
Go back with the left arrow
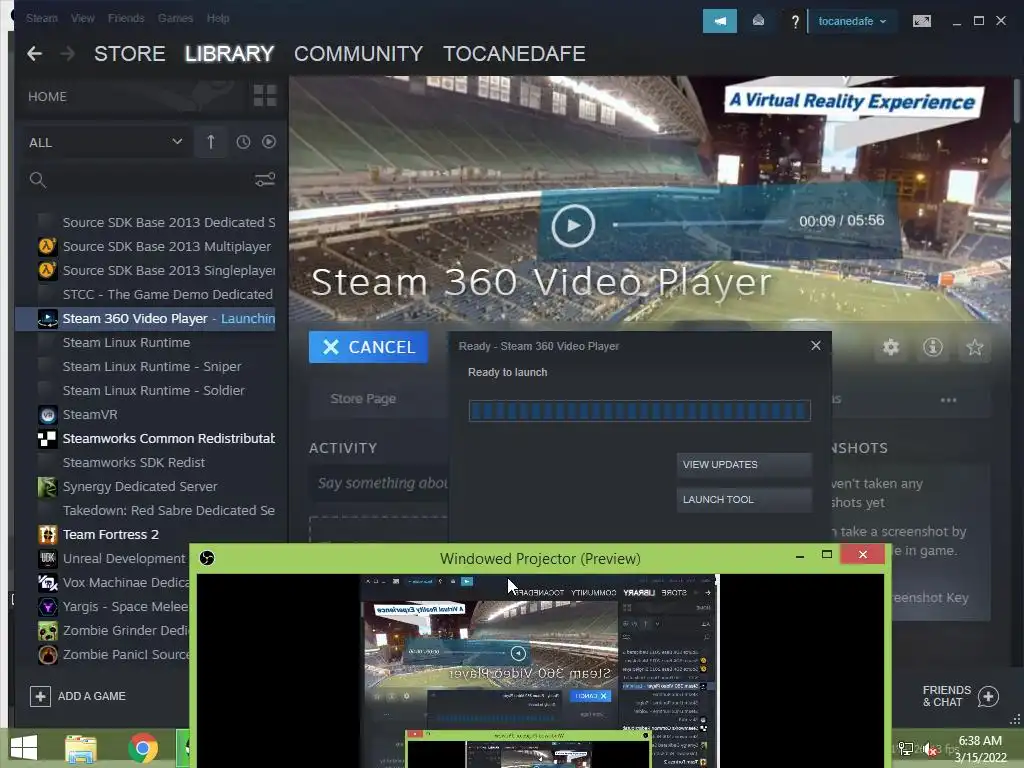(35, 54)
